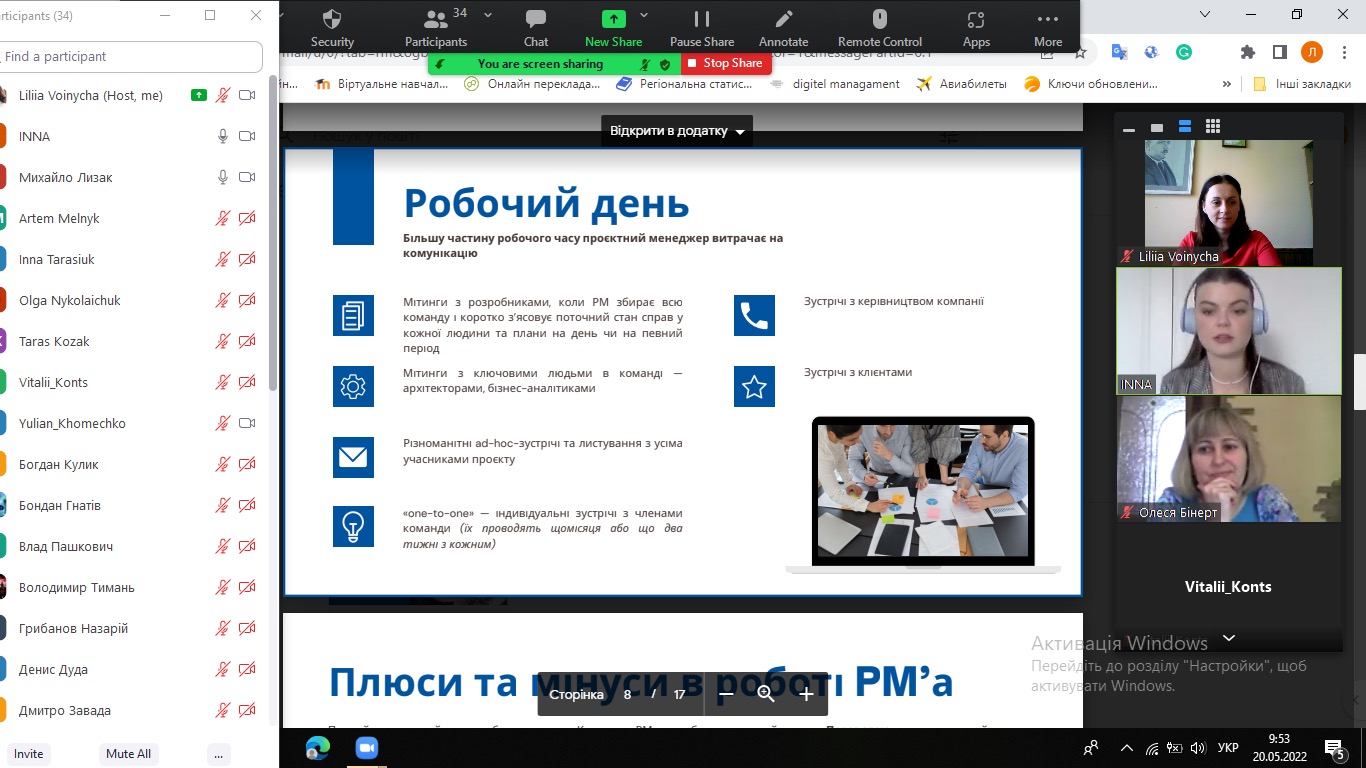Expand the Відкрити в додатку dropdown
Screen dimensions: 1366x768
click(740, 132)
